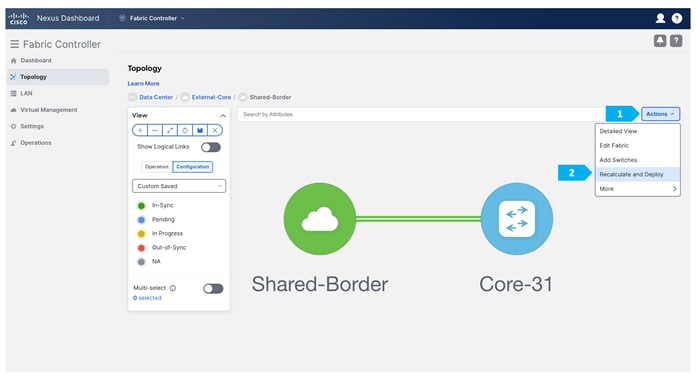Go to Data Center breadcrumb

point(156,97)
